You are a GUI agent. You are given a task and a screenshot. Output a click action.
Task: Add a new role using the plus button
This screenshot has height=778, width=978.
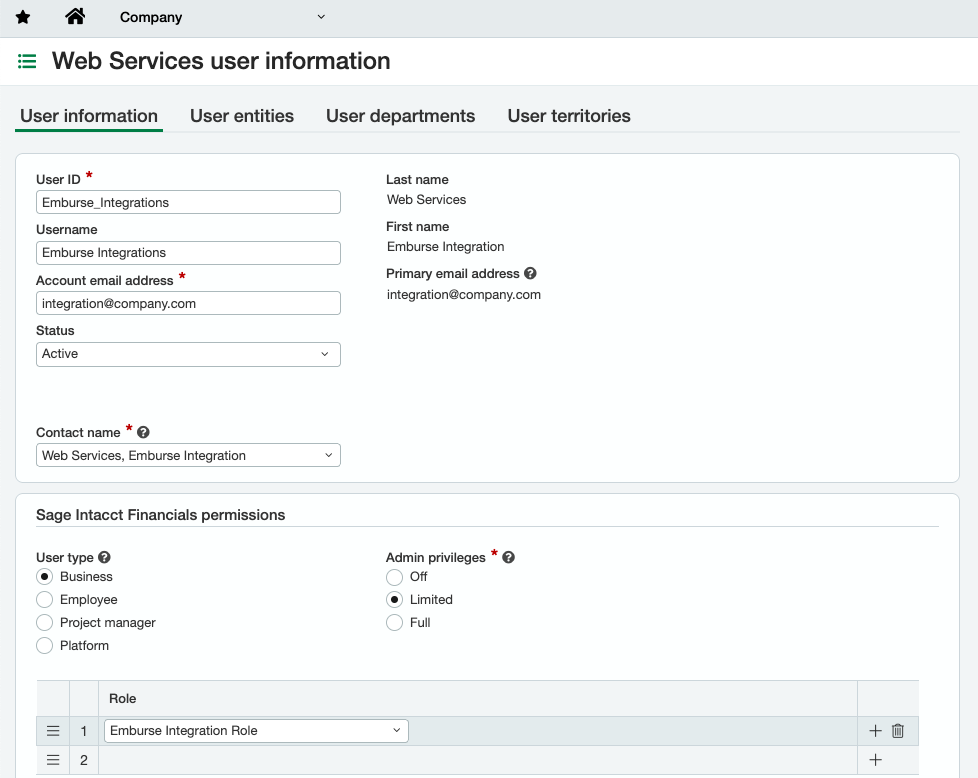click(874, 731)
